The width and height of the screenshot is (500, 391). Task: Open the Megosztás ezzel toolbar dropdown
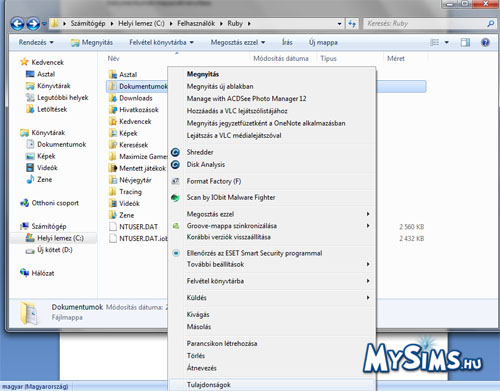click(238, 42)
